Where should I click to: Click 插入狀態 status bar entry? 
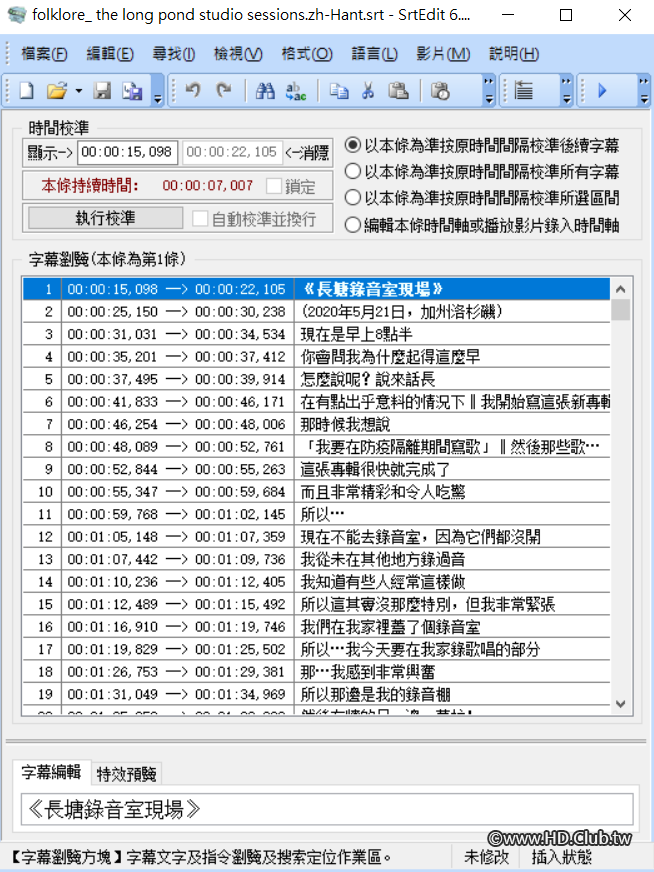coord(562,857)
